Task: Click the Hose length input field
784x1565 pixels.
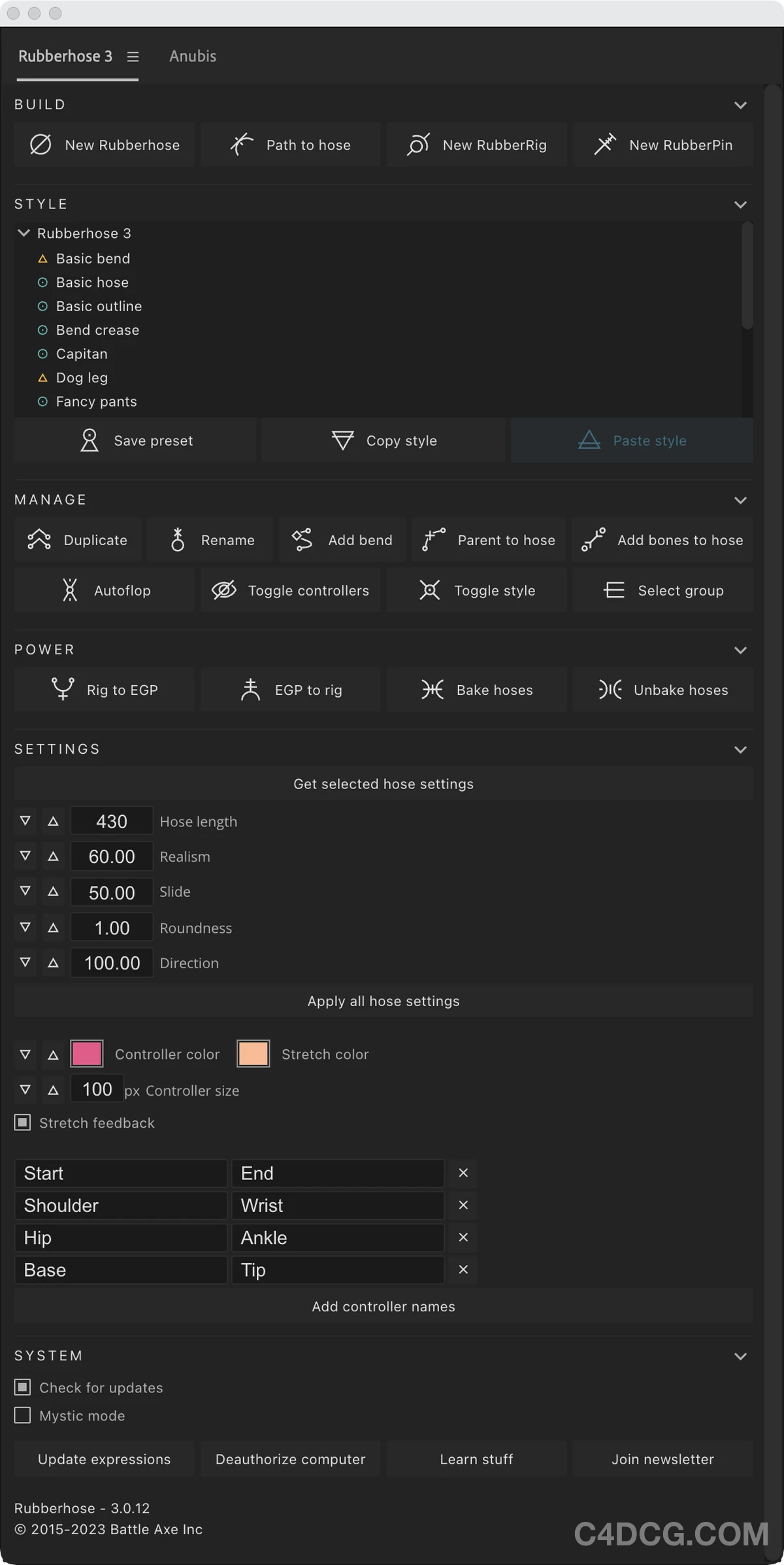Action: (x=112, y=820)
